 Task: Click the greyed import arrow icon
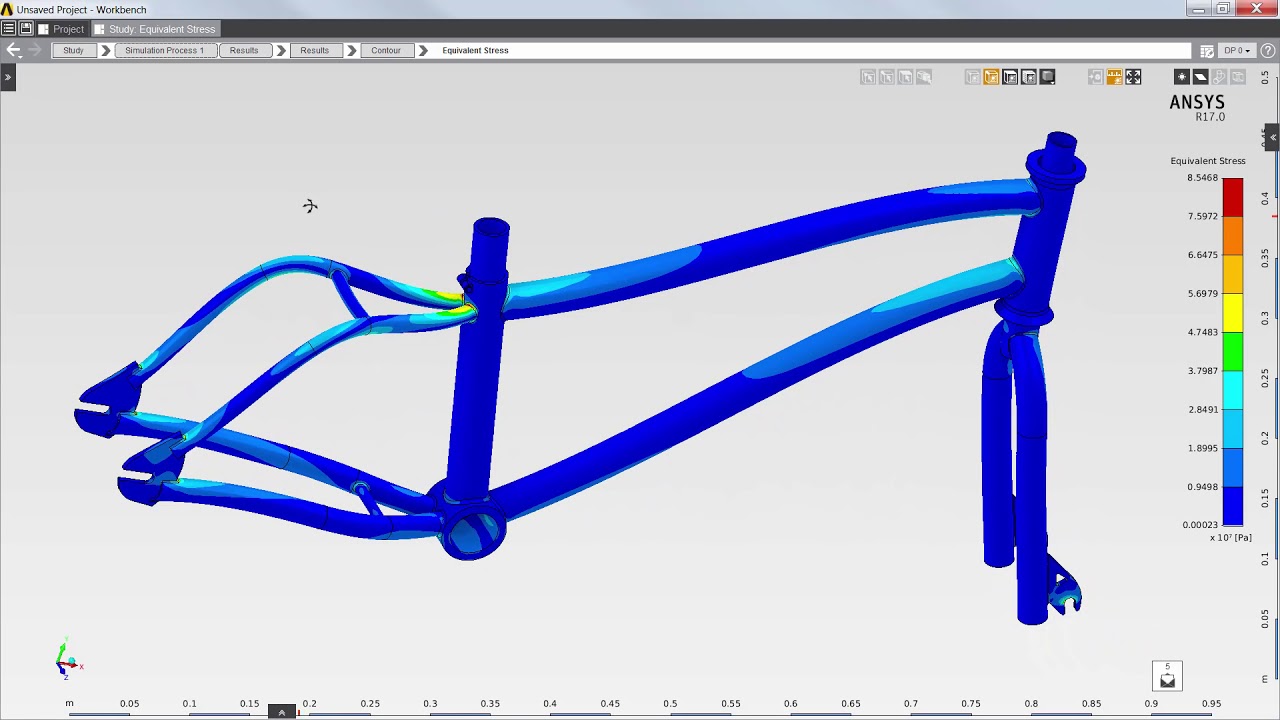point(1096,77)
